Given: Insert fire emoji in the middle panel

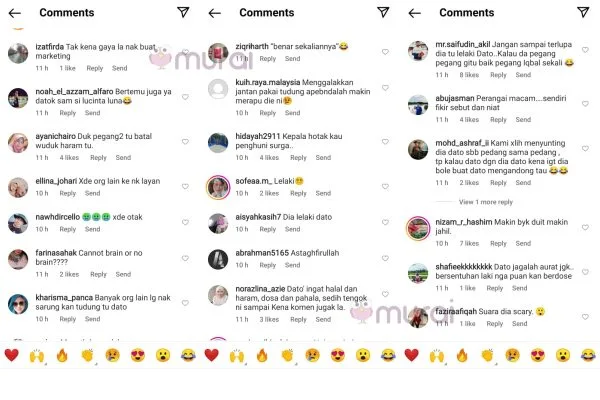Looking at the screenshot, I should [x=262, y=355].
